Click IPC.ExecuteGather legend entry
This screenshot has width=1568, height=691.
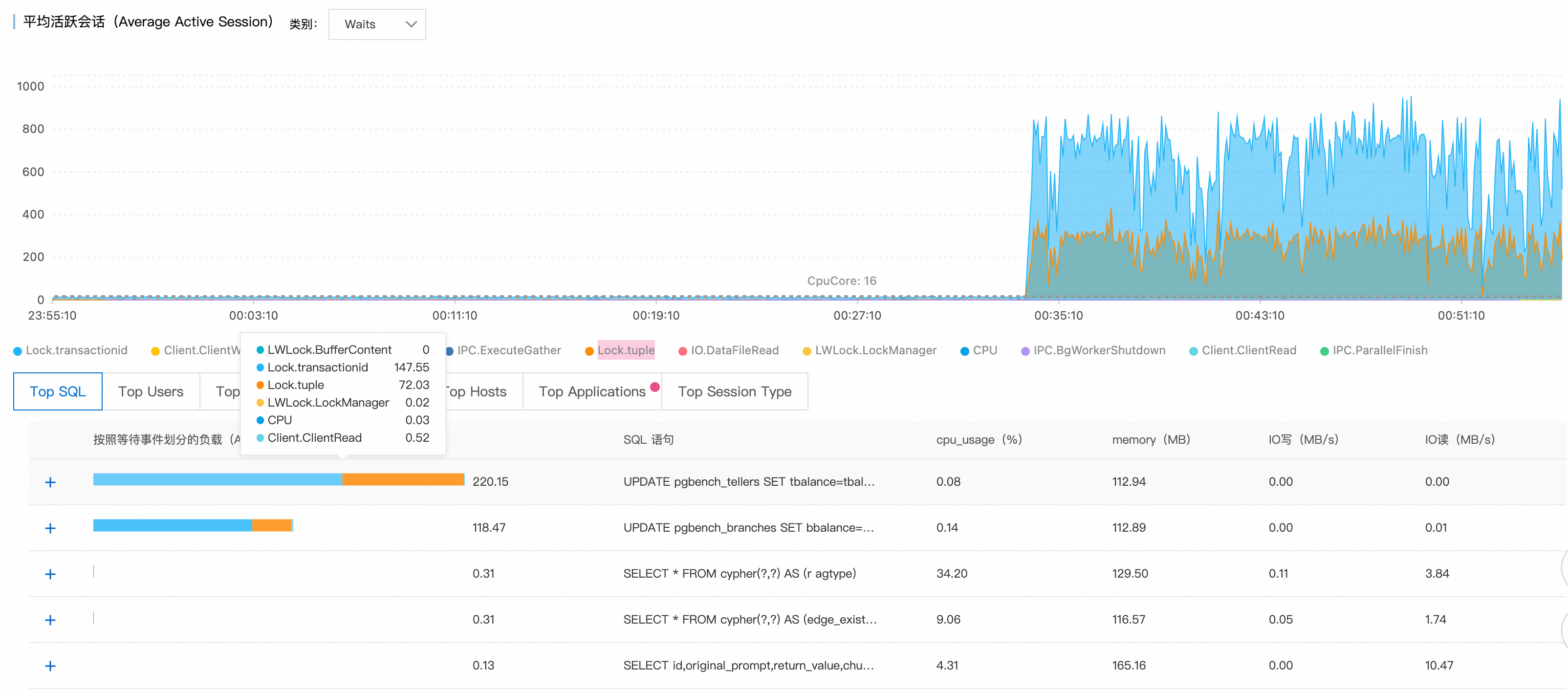tap(508, 350)
